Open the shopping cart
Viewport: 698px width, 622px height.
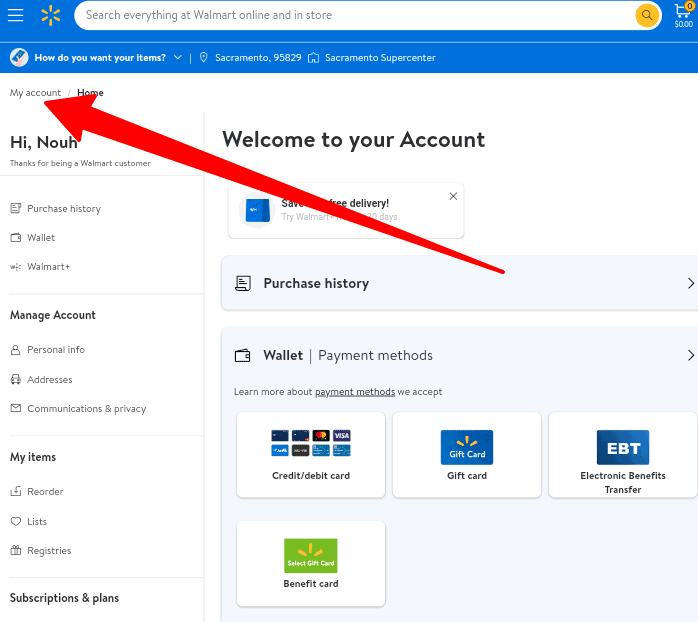point(684,16)
